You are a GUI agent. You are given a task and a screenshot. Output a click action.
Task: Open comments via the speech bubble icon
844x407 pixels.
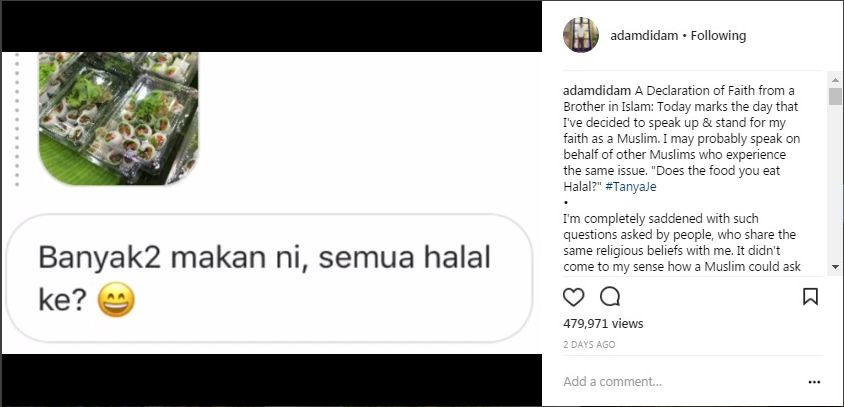(x=610, y=296)
